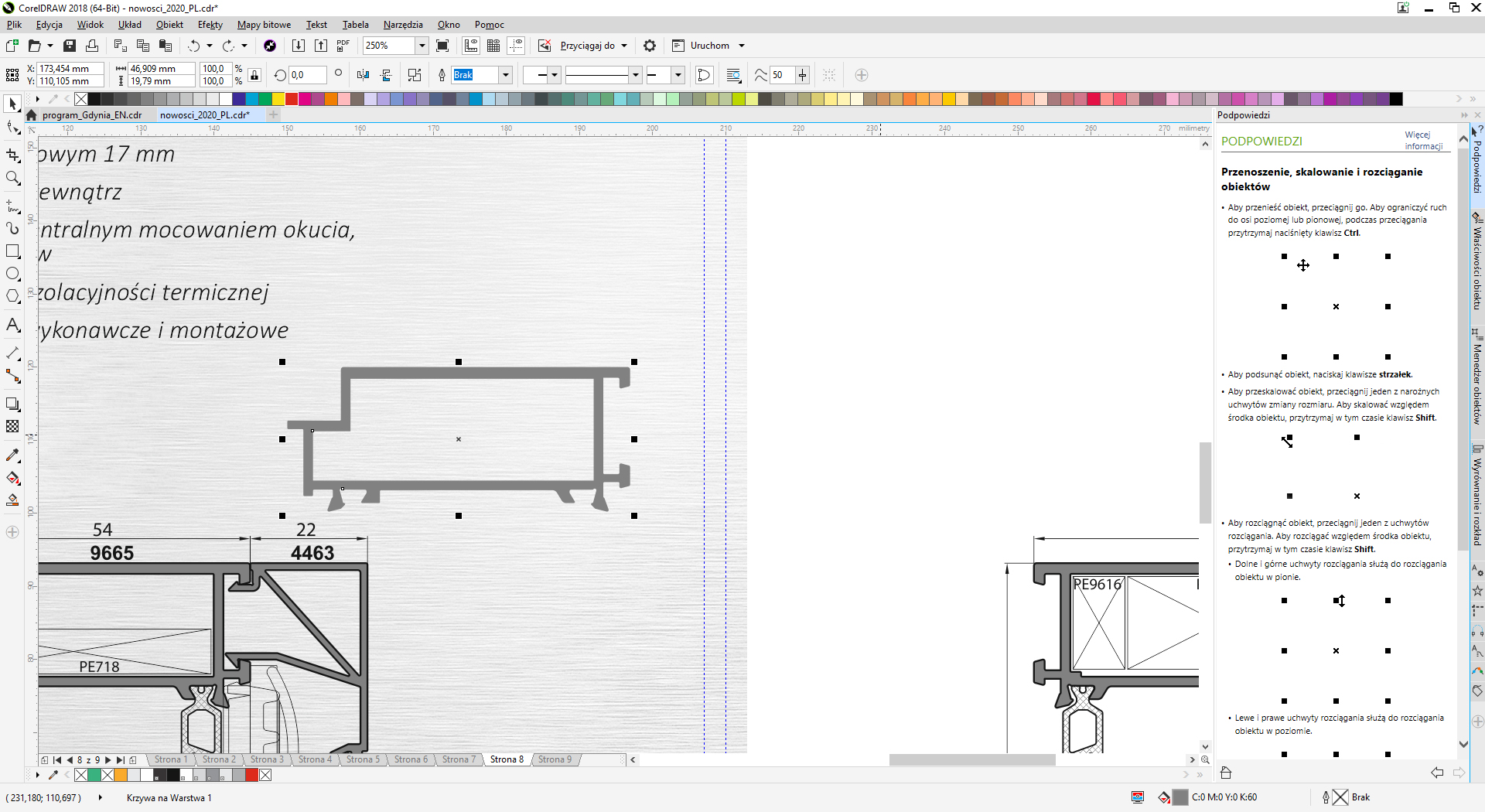The image size is (1485, 812).
Task: Activate the Crop tool
Action: click(12, 155)
